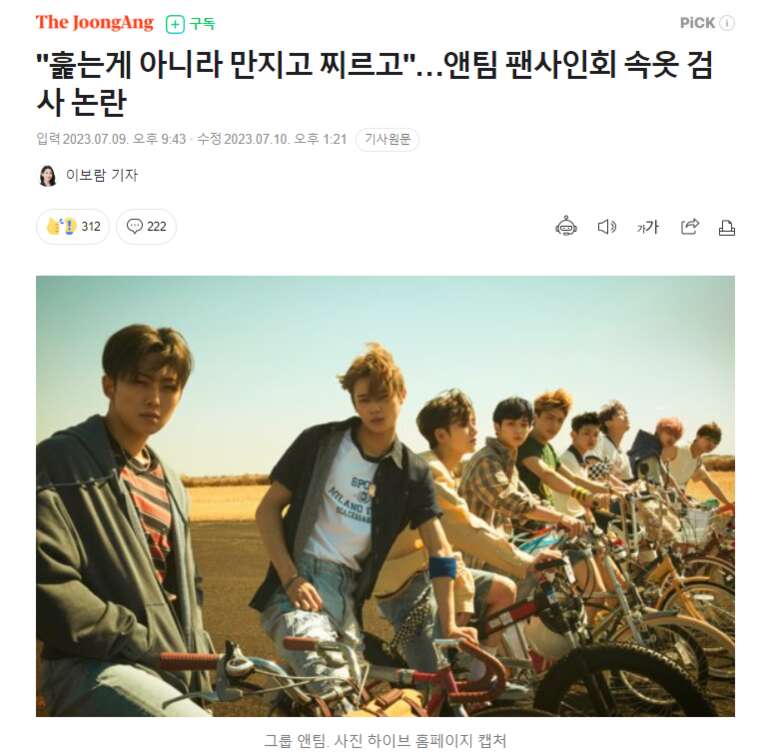Image resolution: width=774 pixels, height=756 pixels.
Task: Click the article headline text
Action: [x=375, y=83]
